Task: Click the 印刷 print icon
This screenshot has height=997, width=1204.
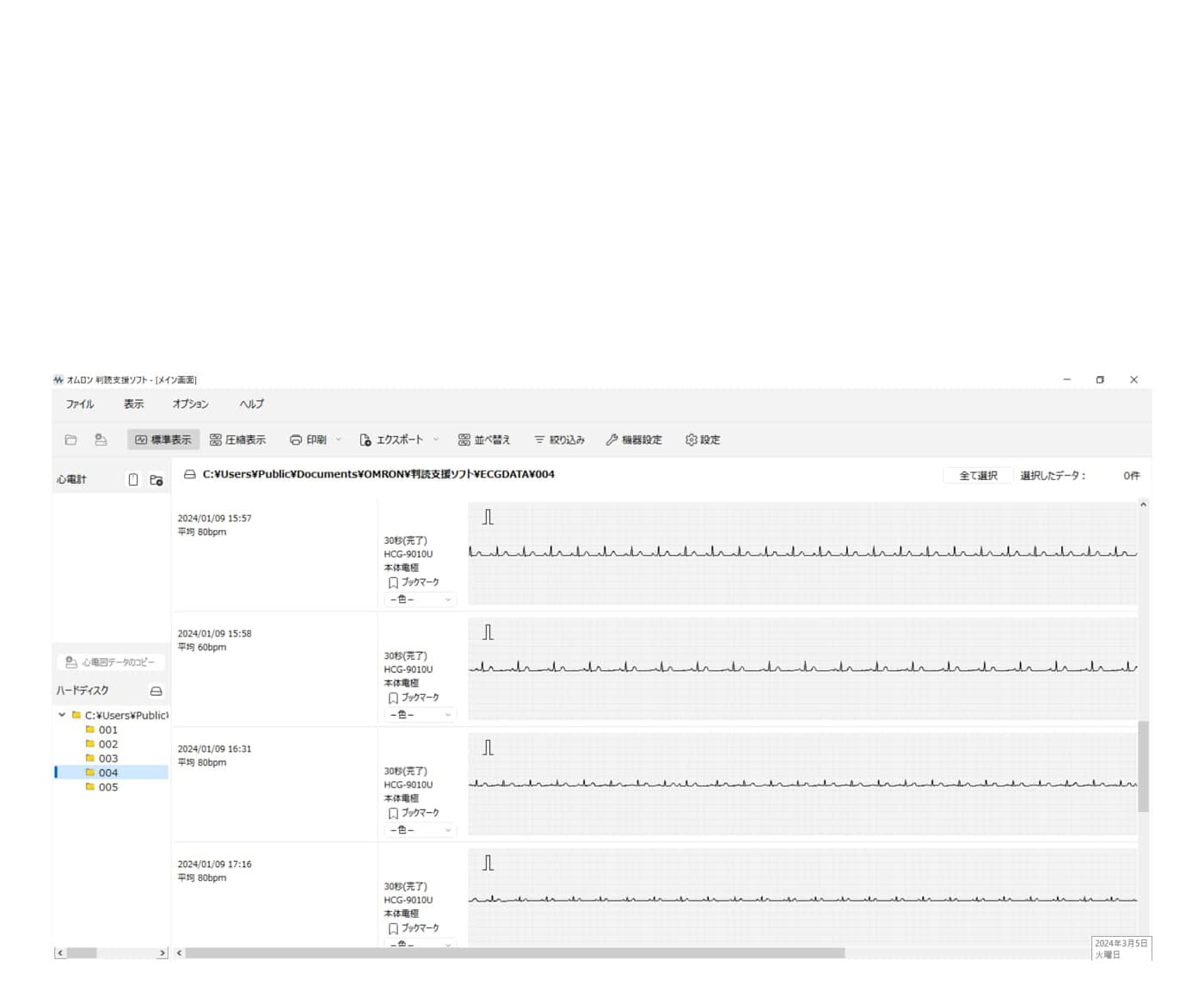Action: click(296, 440)
